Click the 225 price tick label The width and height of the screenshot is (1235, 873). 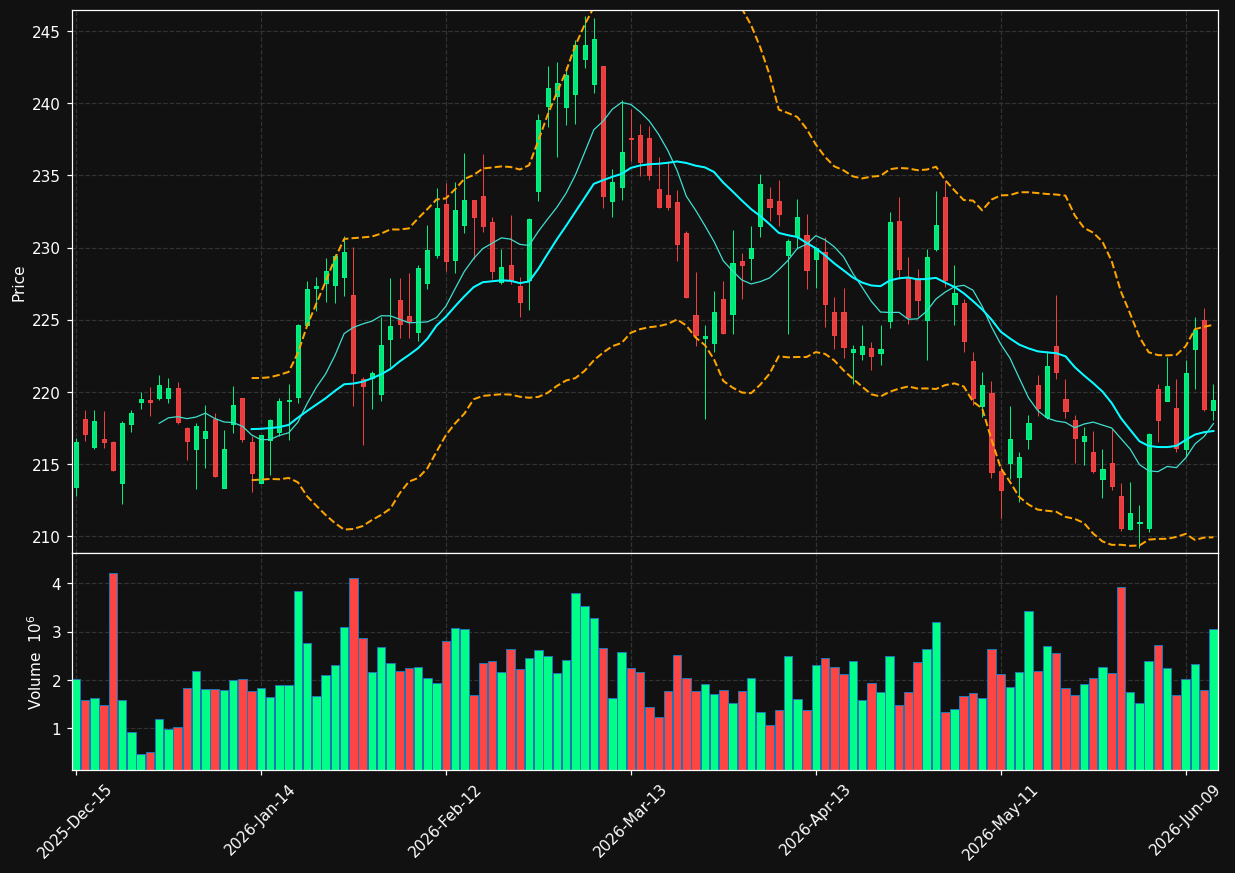coord(48,320)
